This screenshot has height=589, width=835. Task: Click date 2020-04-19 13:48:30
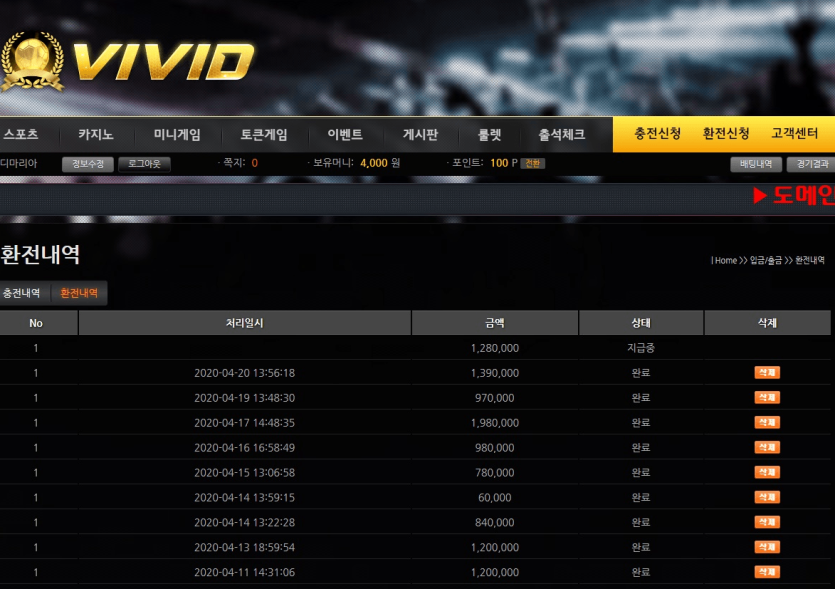(x=244, y=398)
